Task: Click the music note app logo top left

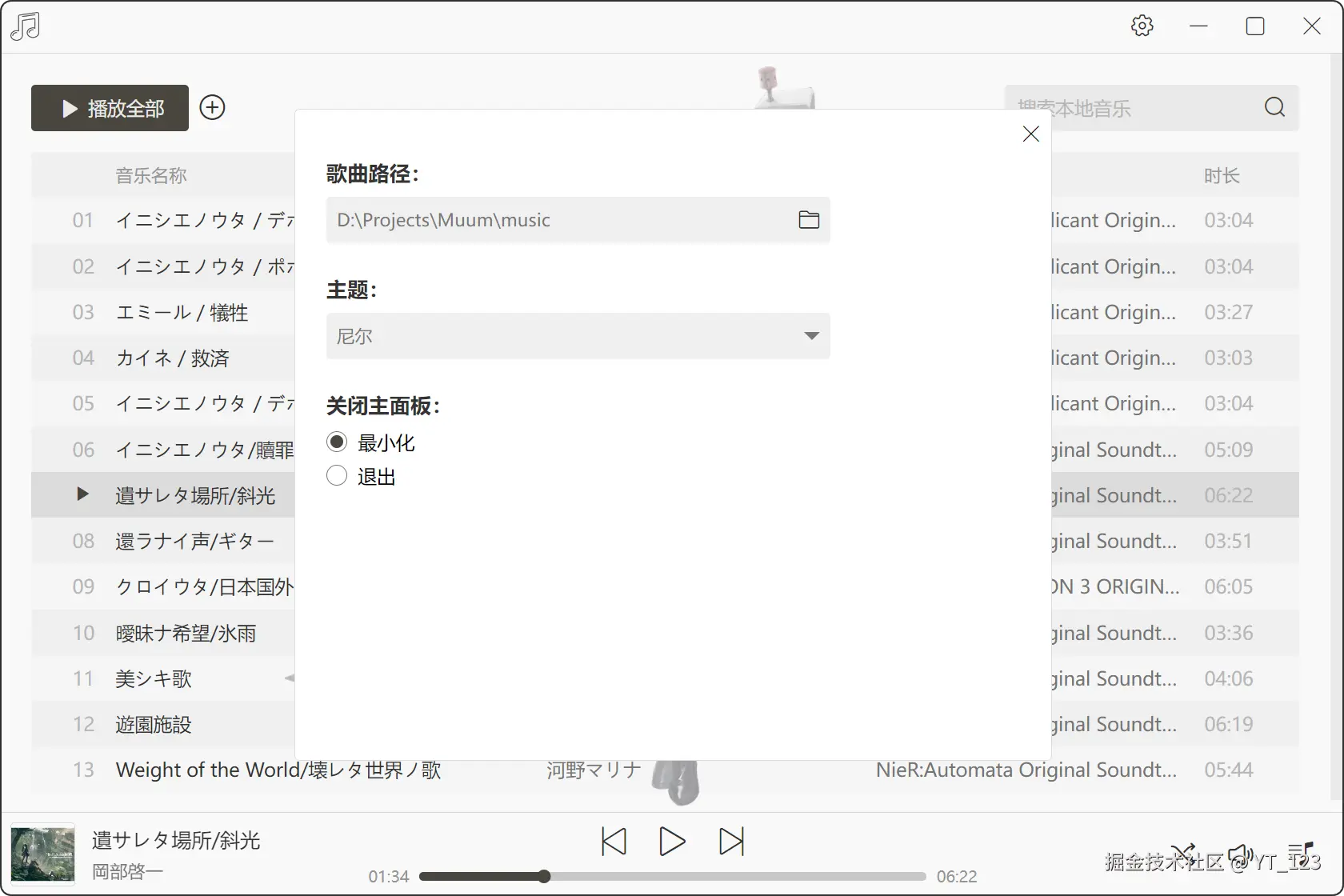Action: pyautogui.click(x=25, y=26)
